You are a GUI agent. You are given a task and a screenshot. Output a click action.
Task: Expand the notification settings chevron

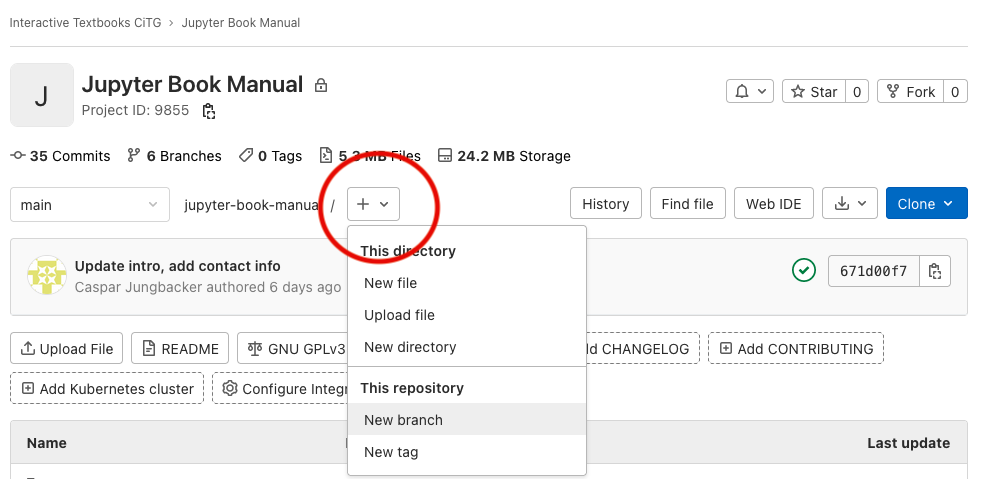coord(762,92)
